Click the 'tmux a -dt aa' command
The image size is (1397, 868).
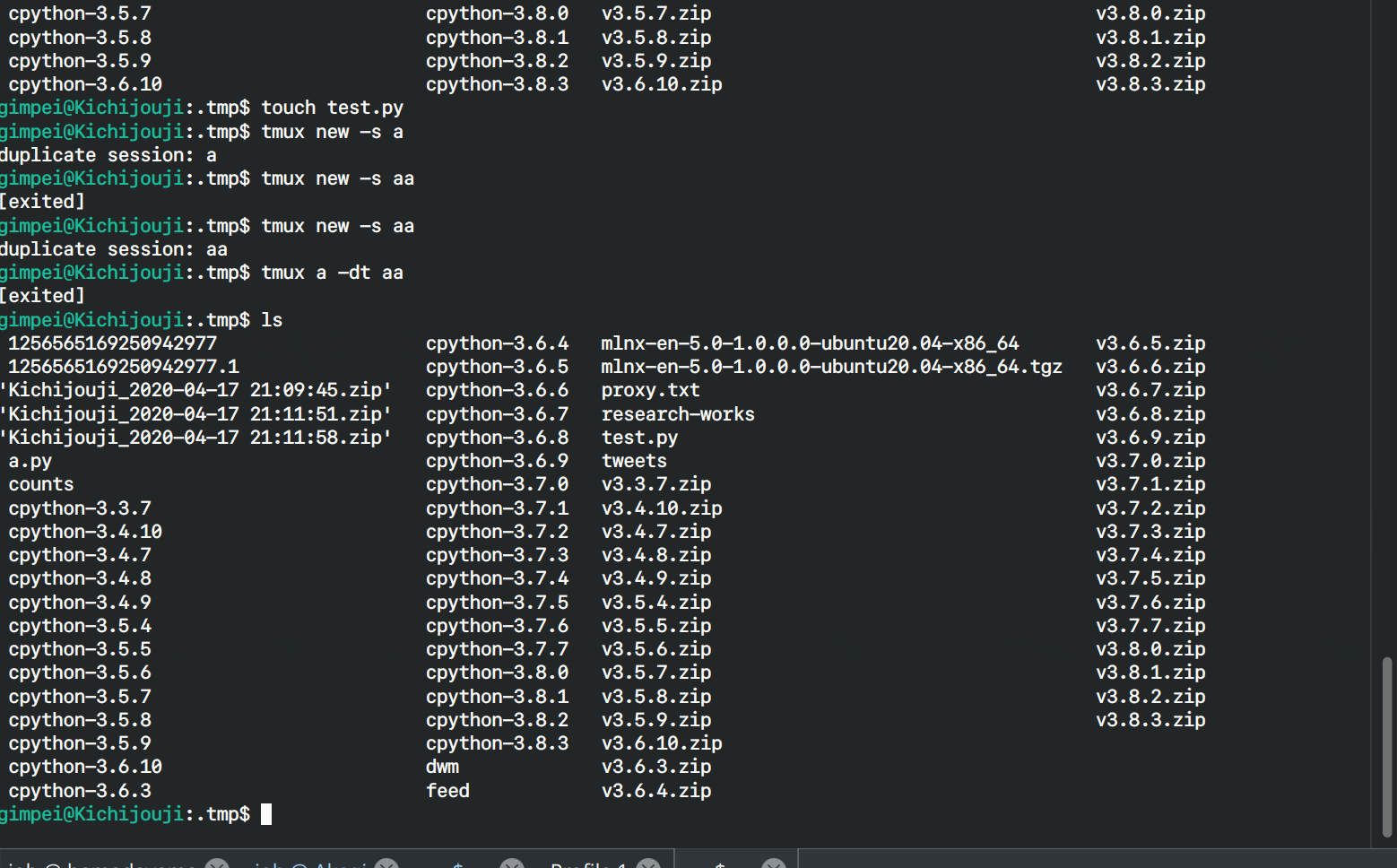[x=333, y=273]
